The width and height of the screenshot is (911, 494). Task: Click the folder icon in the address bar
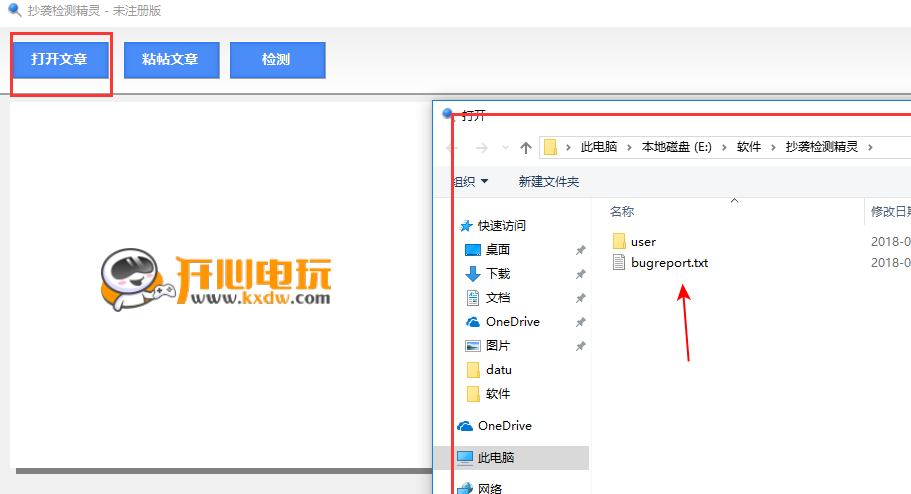(x=550, y=147)
